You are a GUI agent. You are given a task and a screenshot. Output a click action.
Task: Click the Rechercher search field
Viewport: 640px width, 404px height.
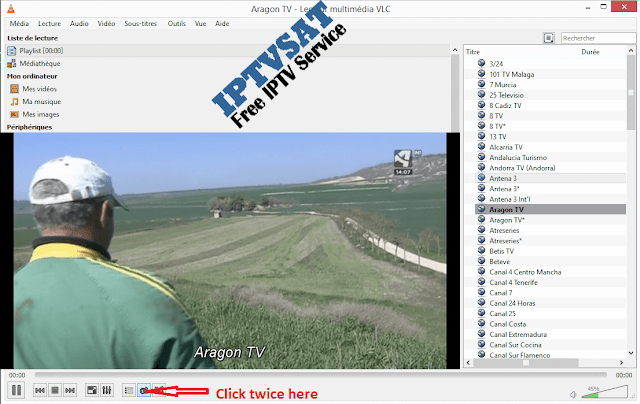pos(598,38)
